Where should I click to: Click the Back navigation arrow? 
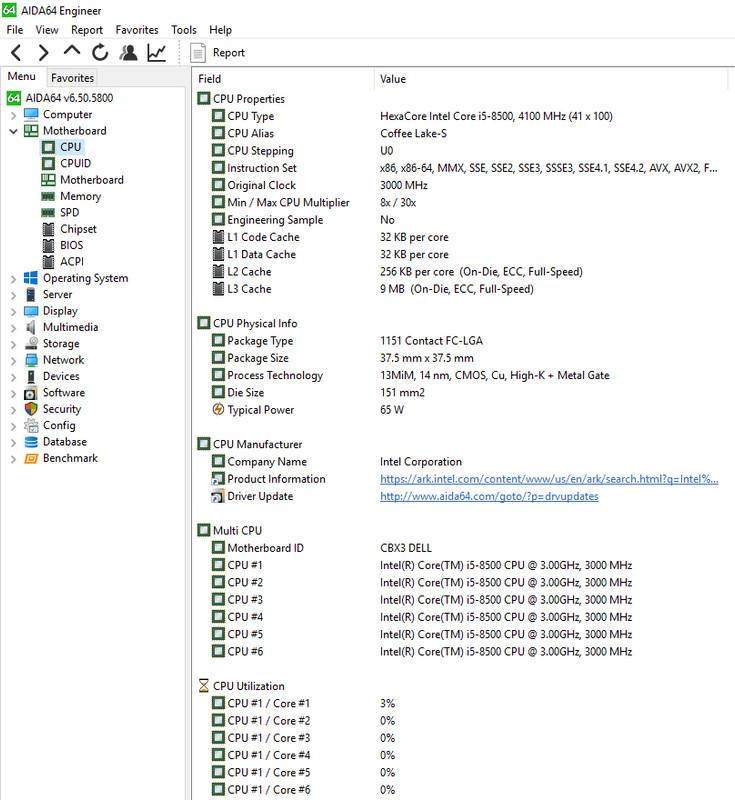pos(16,52)
